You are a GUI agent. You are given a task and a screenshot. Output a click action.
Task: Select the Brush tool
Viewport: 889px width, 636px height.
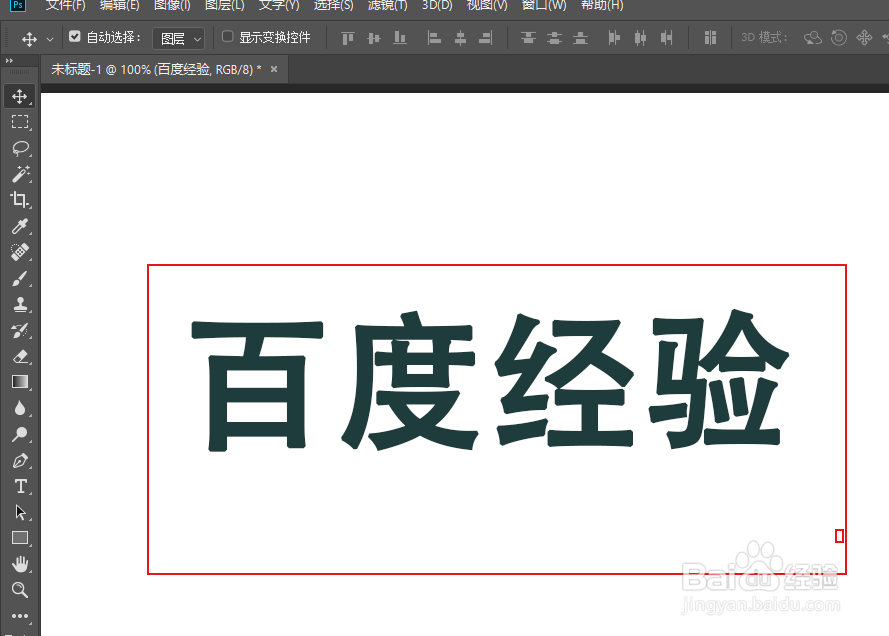coord(20,278)
